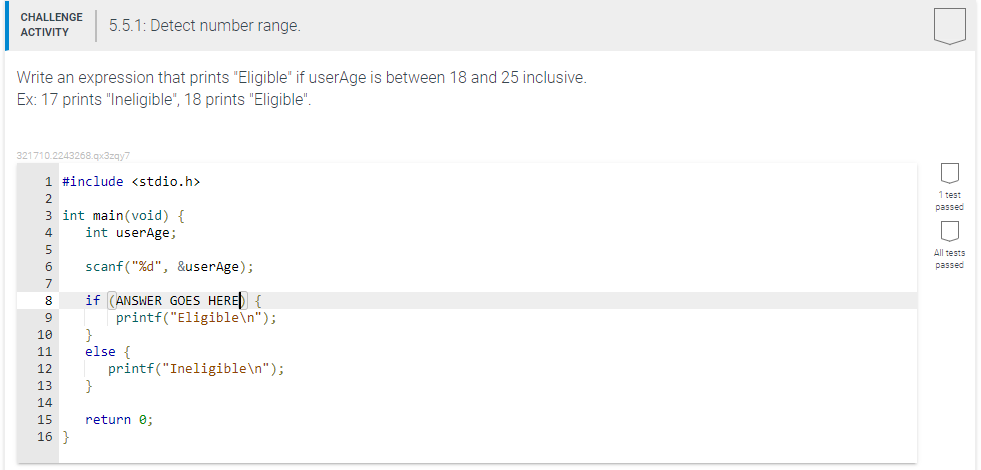Place cursor on the #include <stdio.h> line
Image resolution: width=981 pixels, height=470 pixels.
pyautogui.click(x=131, y=182)
